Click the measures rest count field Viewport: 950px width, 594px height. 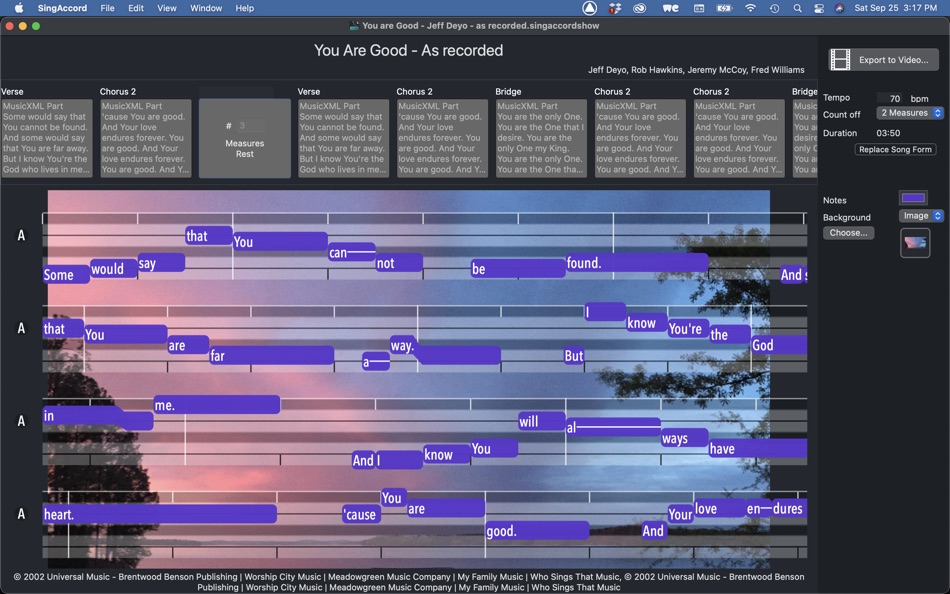tap(250, 126)
